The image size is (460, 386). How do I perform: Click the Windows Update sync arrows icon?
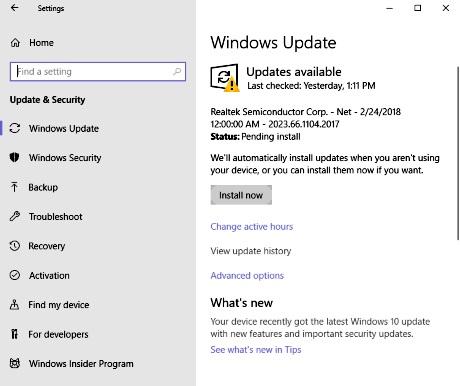(x=15, y=128)
